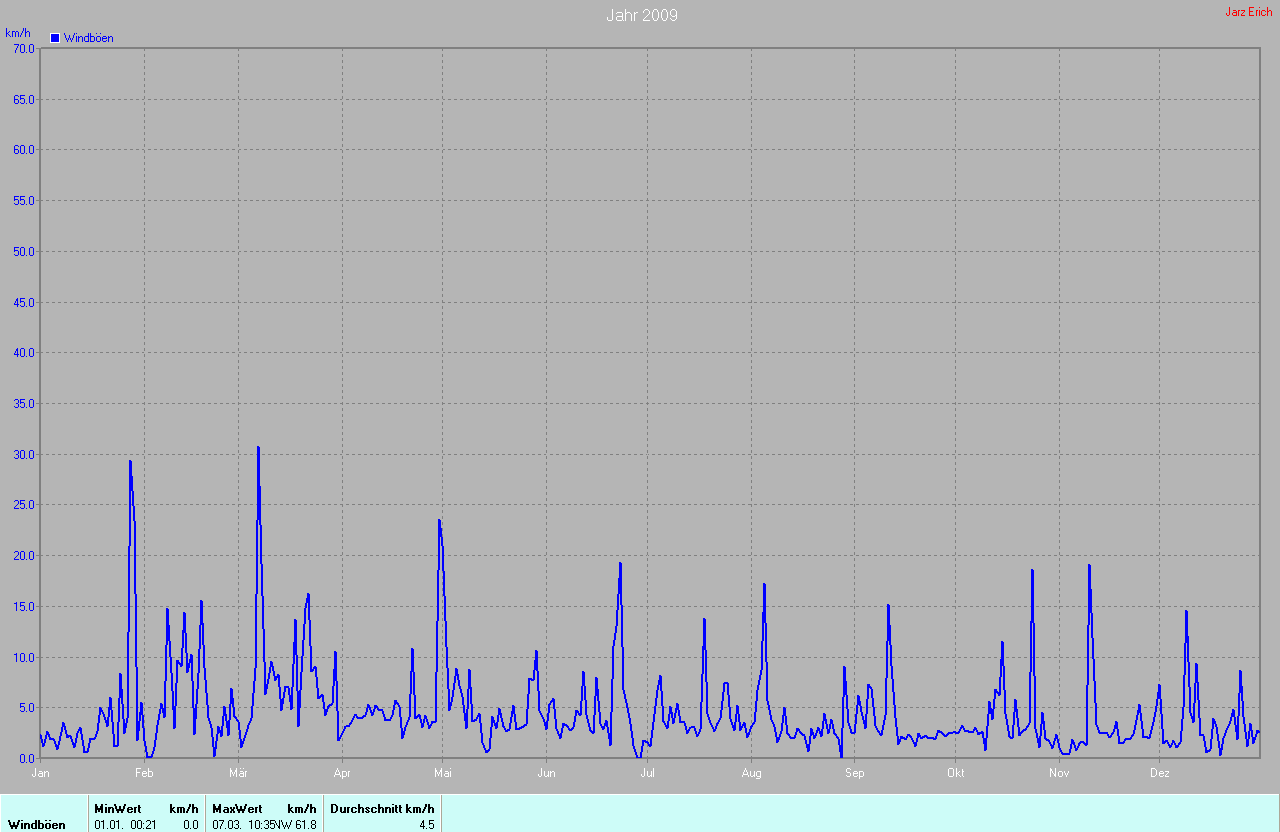Select the average value 4.5 cell
Screen dimensions: 1280x832
[426, 825]
